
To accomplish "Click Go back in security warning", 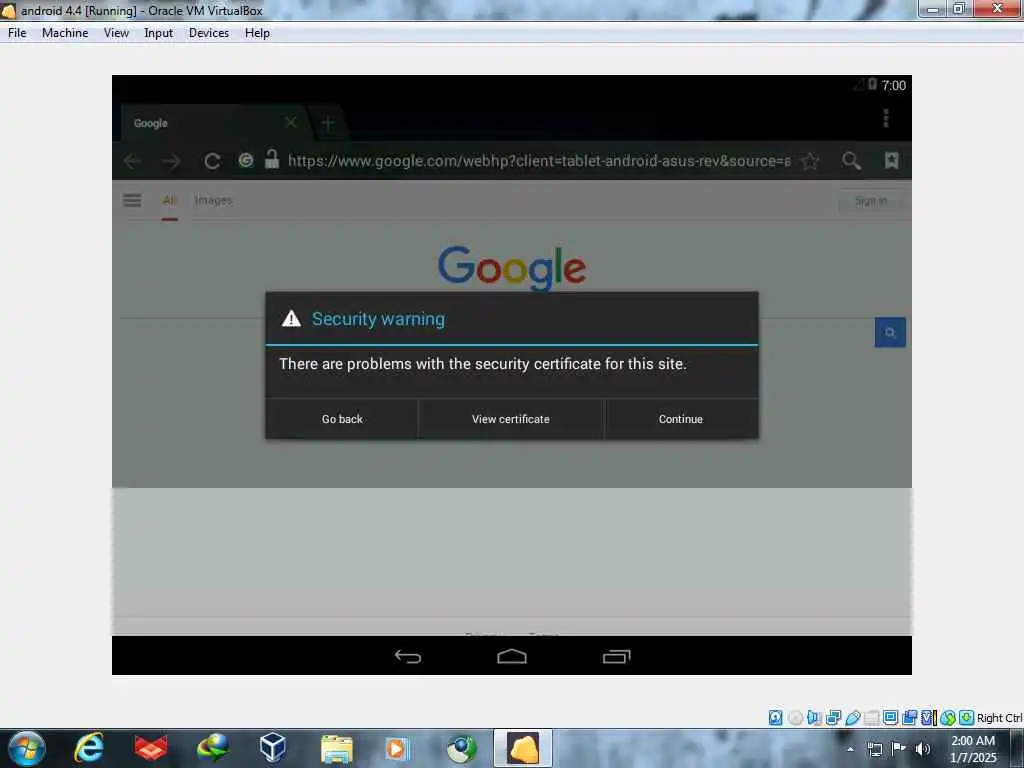I will pos(342,419).
